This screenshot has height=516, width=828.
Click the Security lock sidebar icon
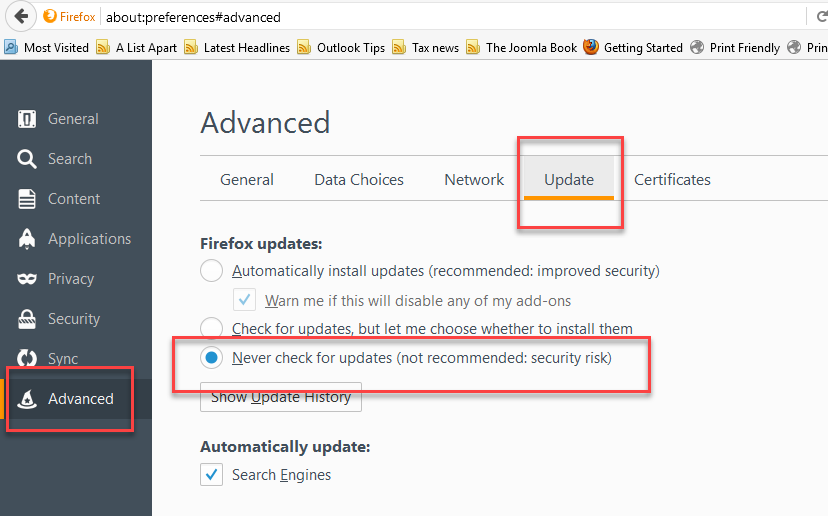pyautogui.click(x=27, y=319)
